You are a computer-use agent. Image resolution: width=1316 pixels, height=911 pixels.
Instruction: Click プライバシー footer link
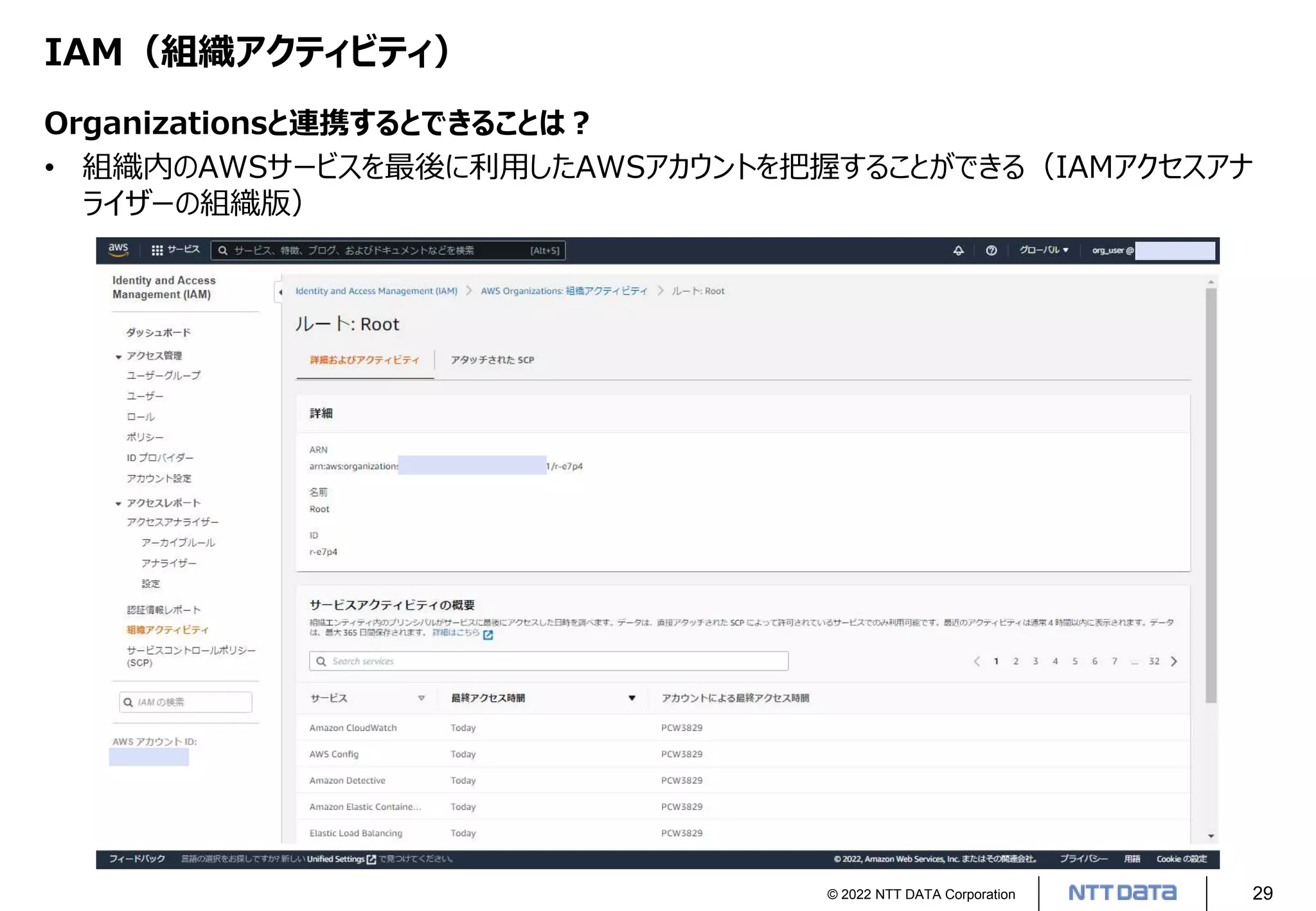[1083, 859]
